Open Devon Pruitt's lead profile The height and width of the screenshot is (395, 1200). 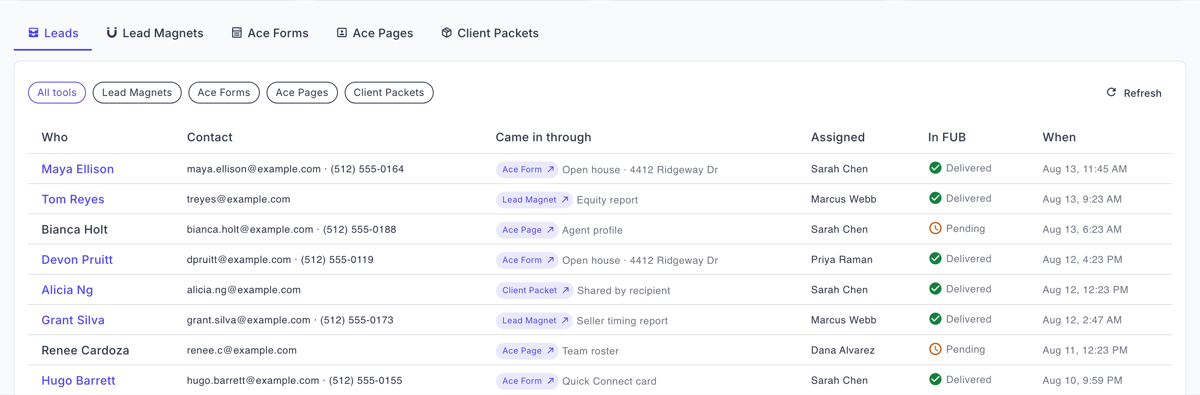(x=77, y=260)
